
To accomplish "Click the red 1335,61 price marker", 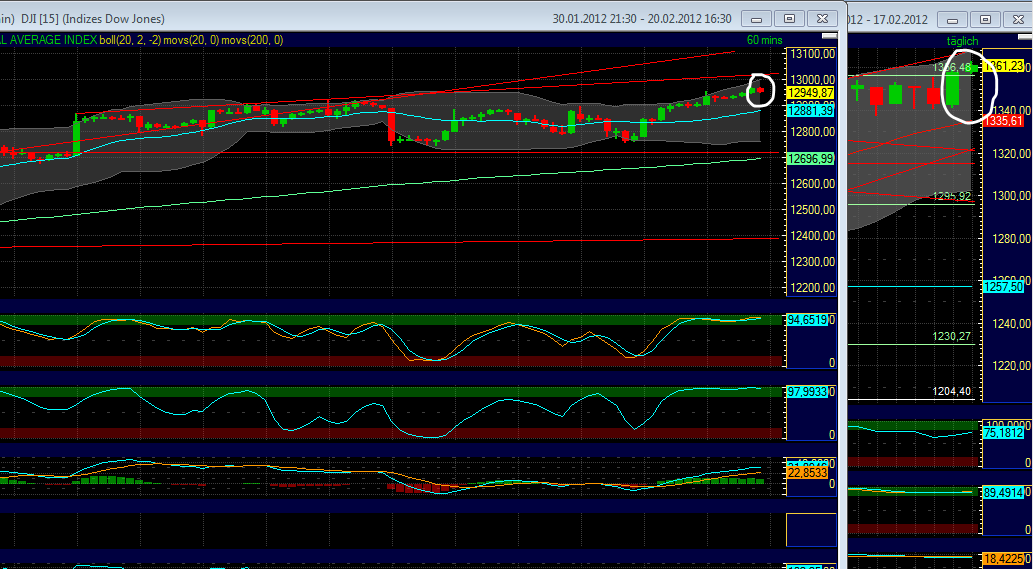I will pyautogui.click(x=1004, y=120).
